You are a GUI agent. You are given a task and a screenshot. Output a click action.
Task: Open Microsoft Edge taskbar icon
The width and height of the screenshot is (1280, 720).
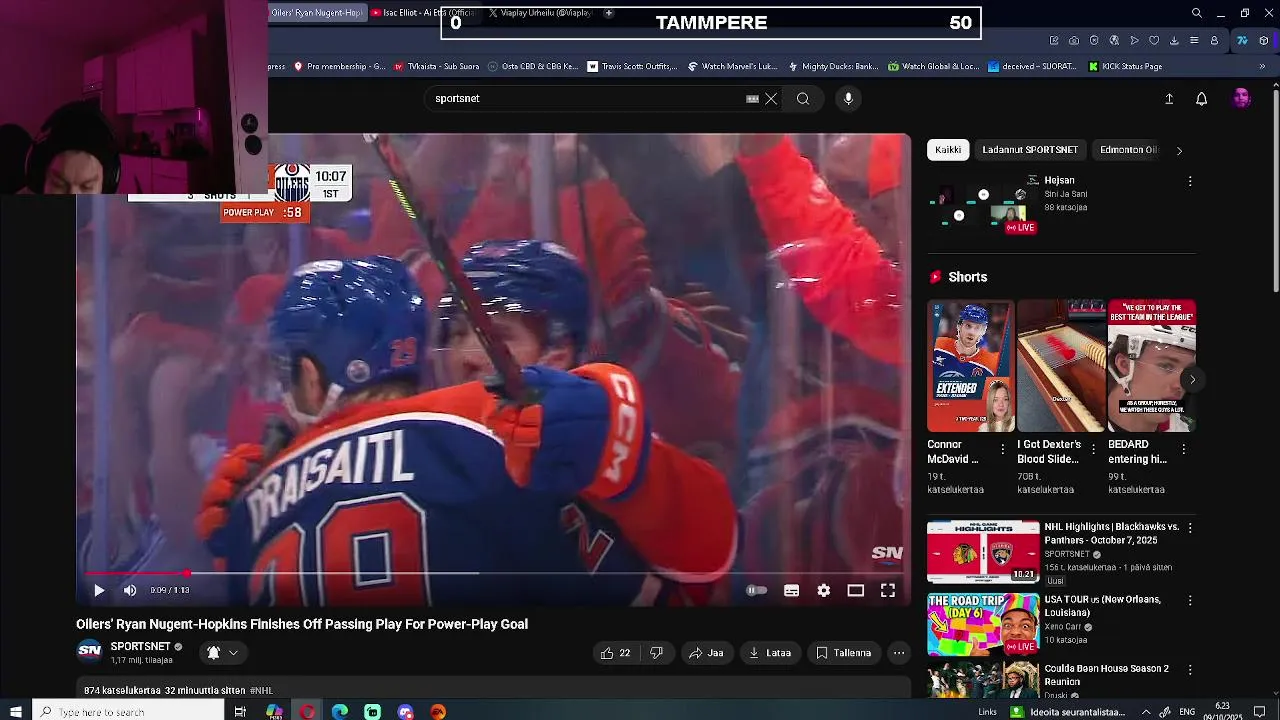pos(340,712)
